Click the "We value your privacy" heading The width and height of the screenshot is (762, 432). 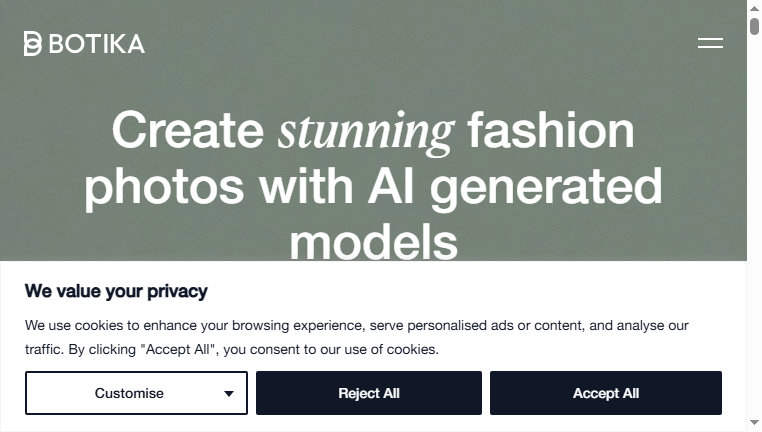[116, 291]
